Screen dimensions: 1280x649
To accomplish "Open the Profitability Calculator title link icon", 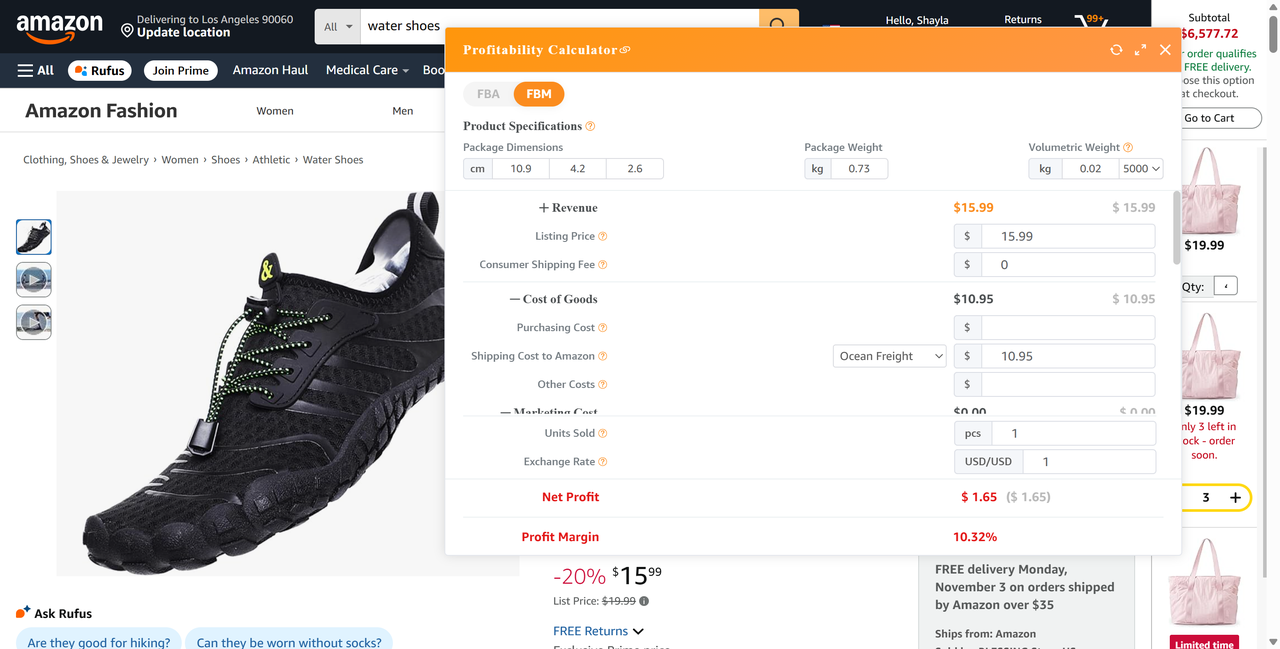I will pos(625,50).
